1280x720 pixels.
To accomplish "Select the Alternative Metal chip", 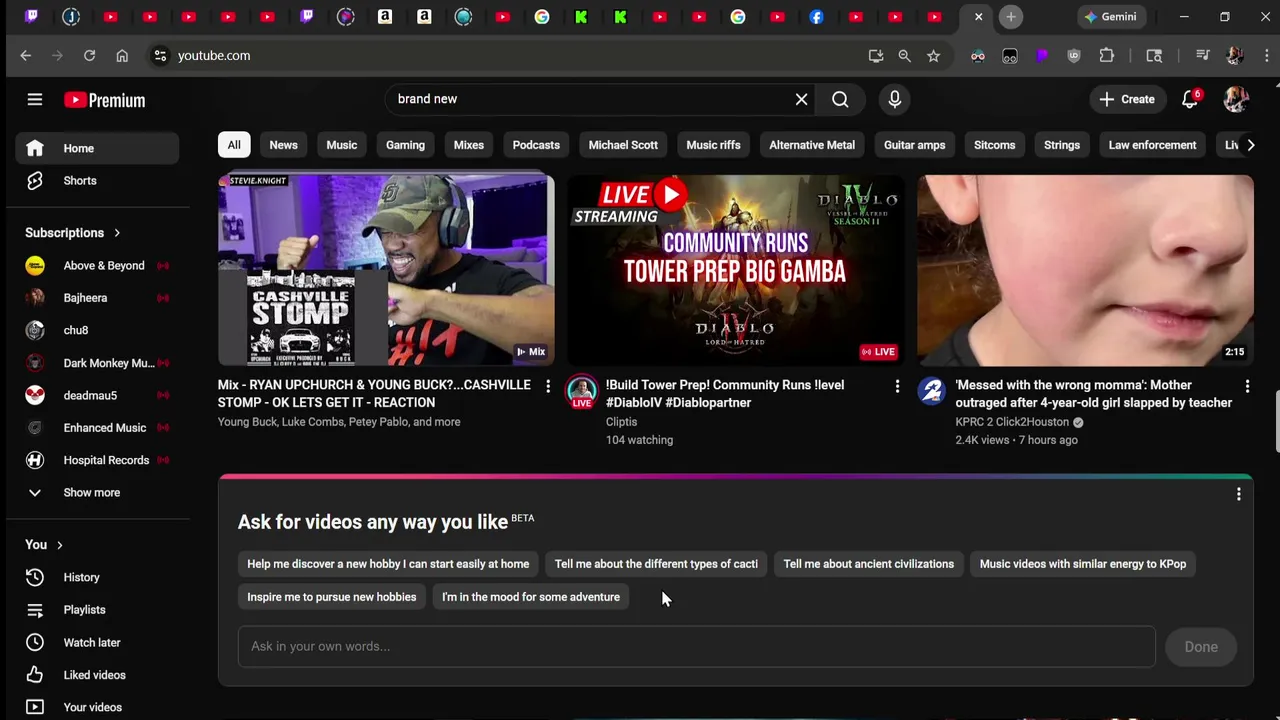I will [x=812, y=145].
